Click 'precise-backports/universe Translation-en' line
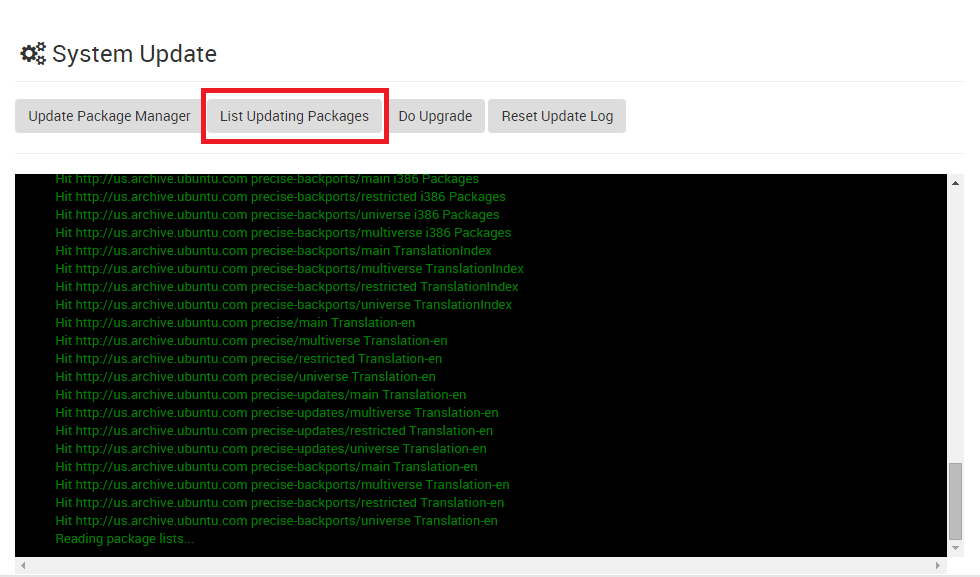 coord(276,521)
